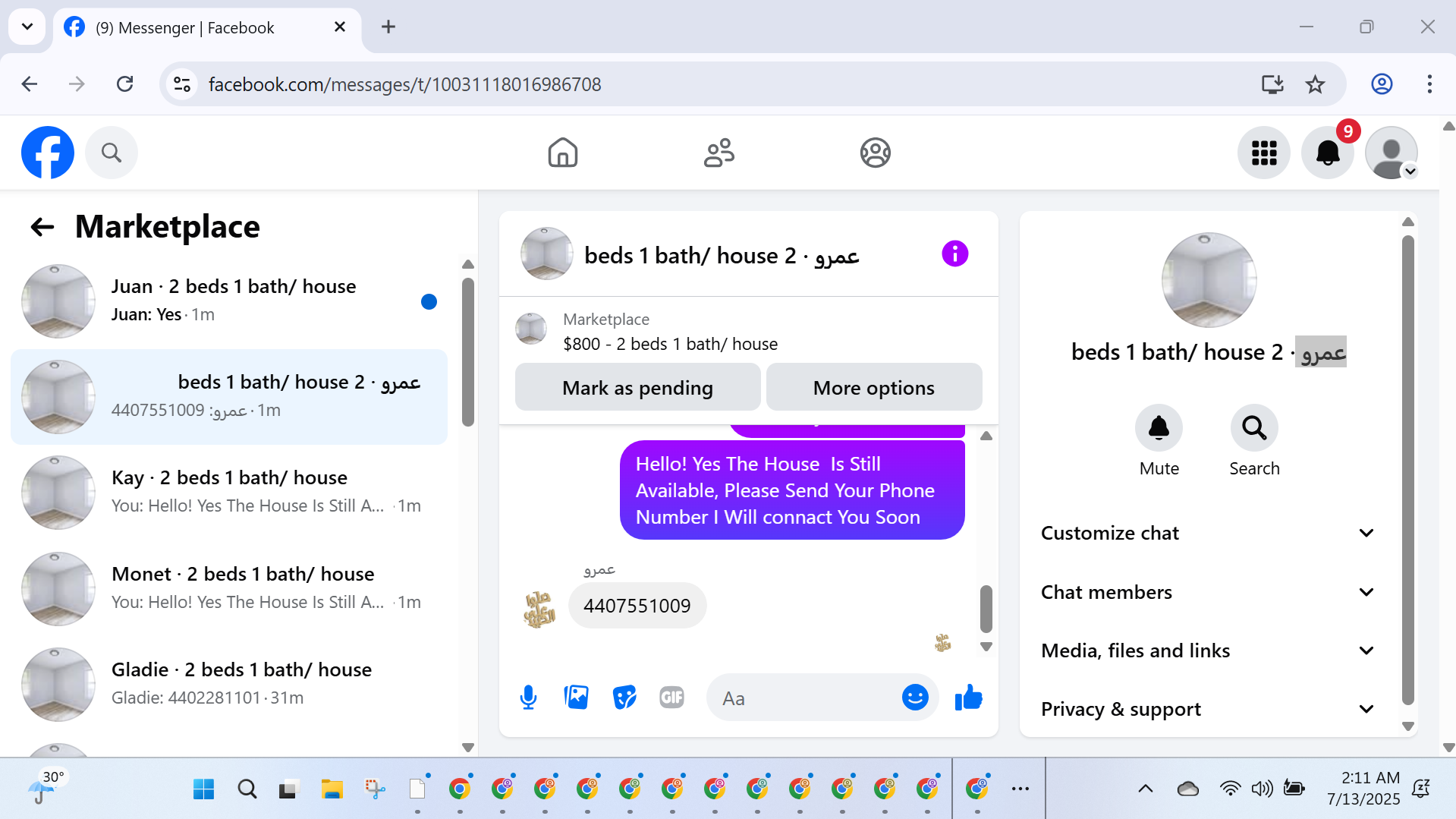The image size is (1456, 819).
Task: Open tab search dropdown arrow
Action: tap(27, 27)
